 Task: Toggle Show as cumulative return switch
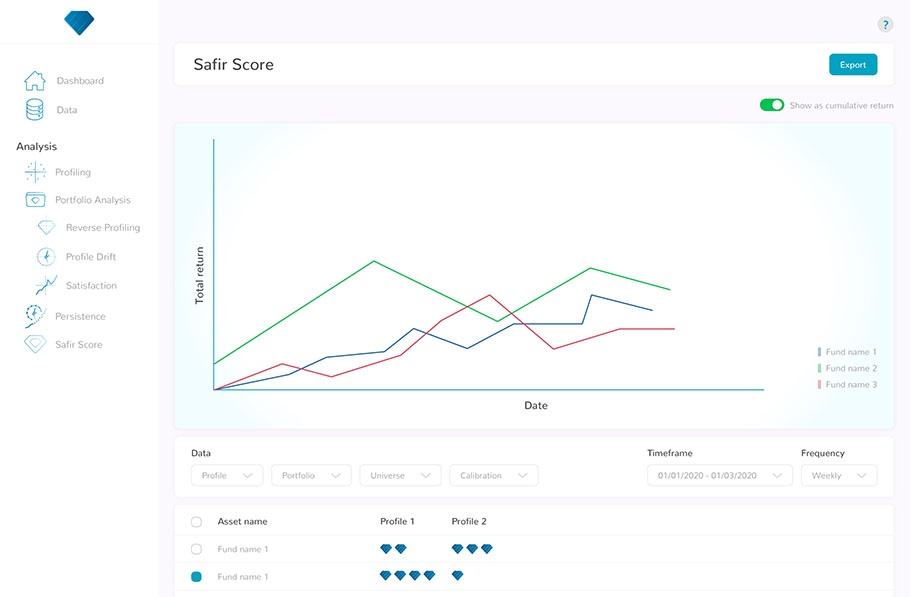[771, 105]
